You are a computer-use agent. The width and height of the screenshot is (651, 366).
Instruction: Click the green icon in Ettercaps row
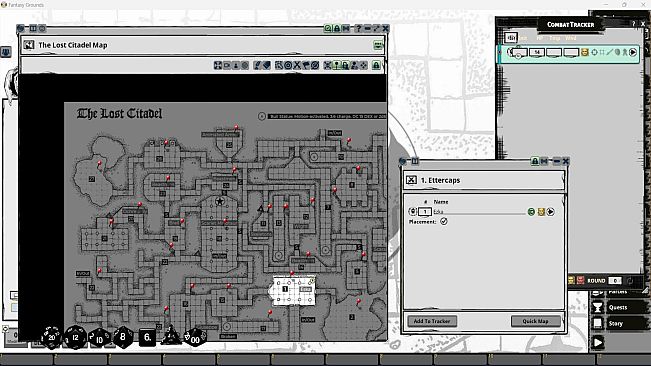[x=531, y=212]
